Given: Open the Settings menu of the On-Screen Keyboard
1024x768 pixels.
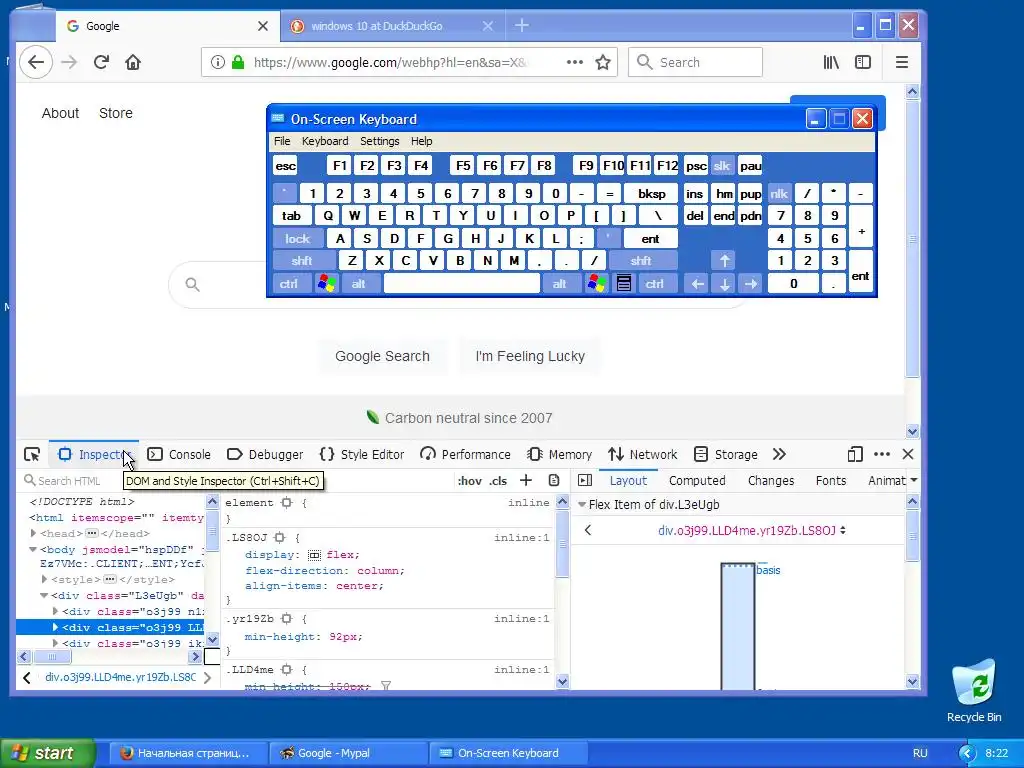Looking at the screenshot, I should tap(379, 141).
